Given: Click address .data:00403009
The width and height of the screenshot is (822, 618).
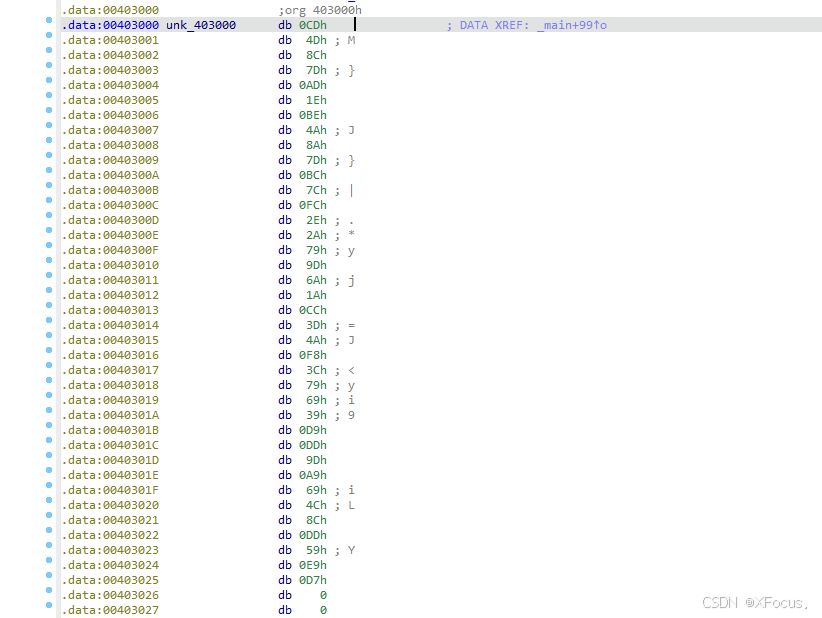Looking at the screenshot, I should (110, 160).
